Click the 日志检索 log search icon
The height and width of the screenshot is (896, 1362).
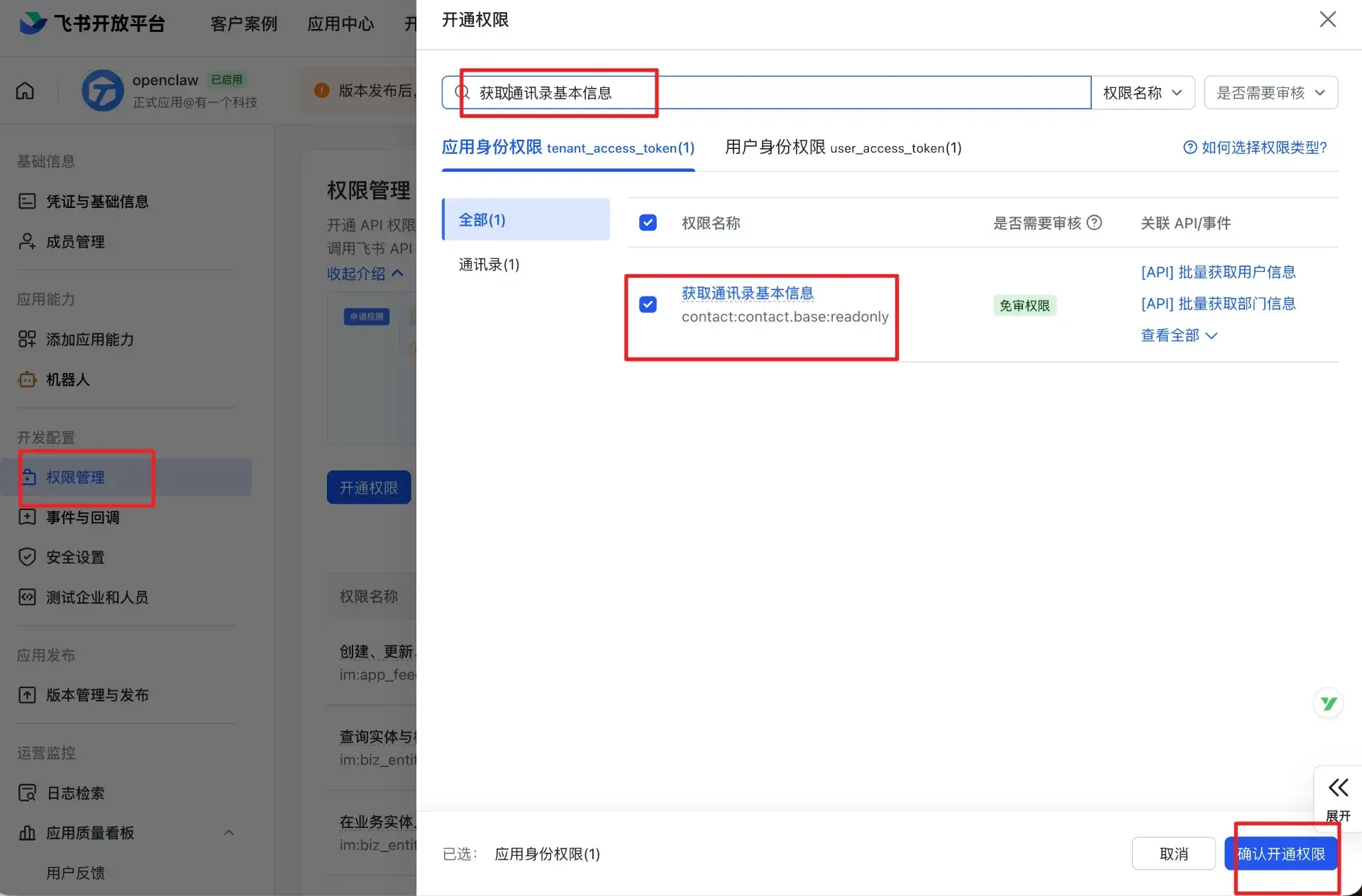click(x=27, y=792)
